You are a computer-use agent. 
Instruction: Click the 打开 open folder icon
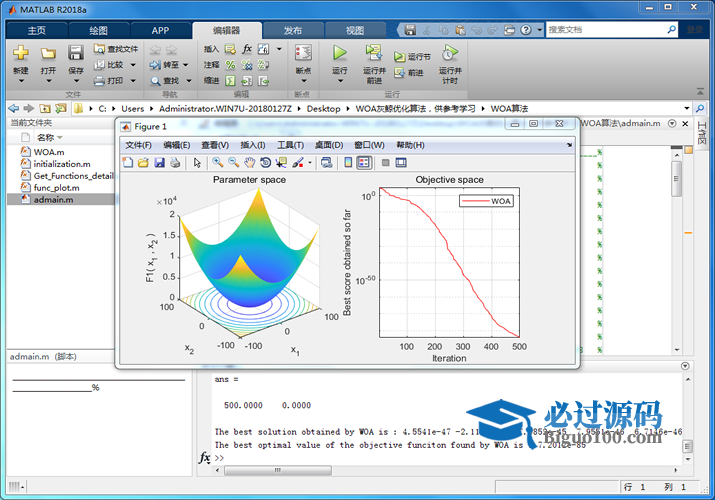pyautogui.click(x=48, y=53)
